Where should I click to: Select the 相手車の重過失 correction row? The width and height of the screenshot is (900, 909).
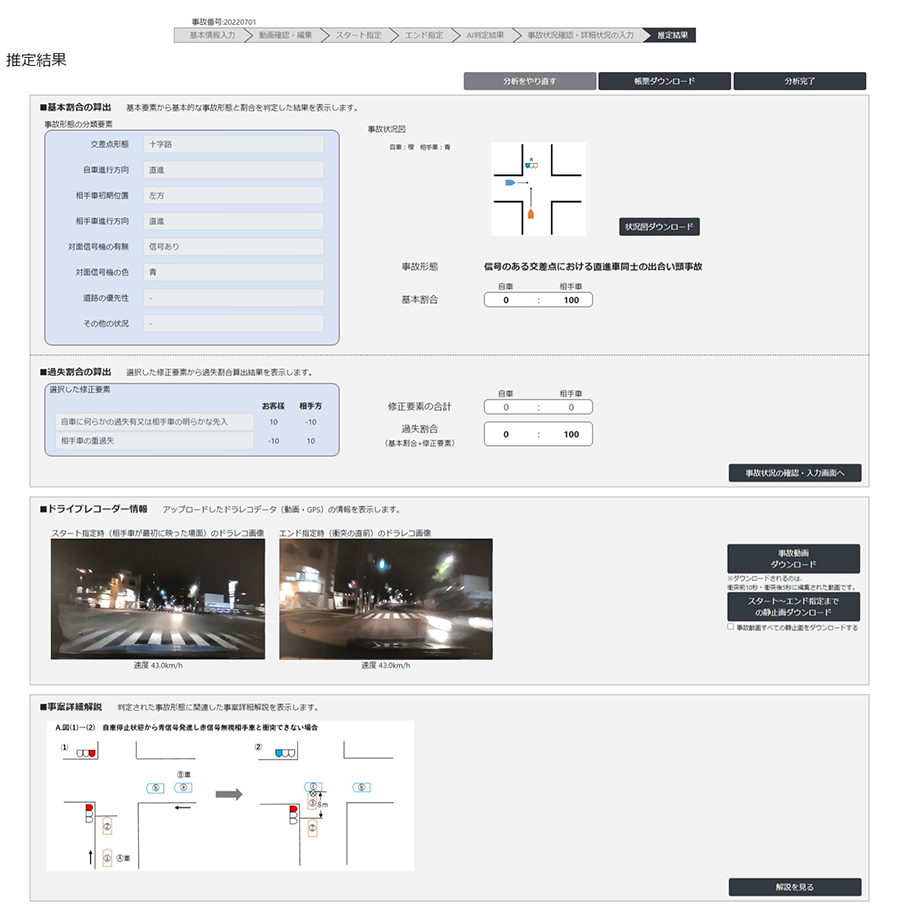(x=155, y=441)
